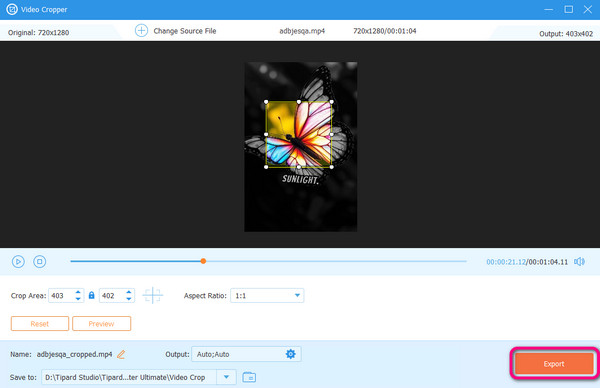Click the file name adbjesqa.mp4
The image size is (600, 388).
(x=302, y=31)
